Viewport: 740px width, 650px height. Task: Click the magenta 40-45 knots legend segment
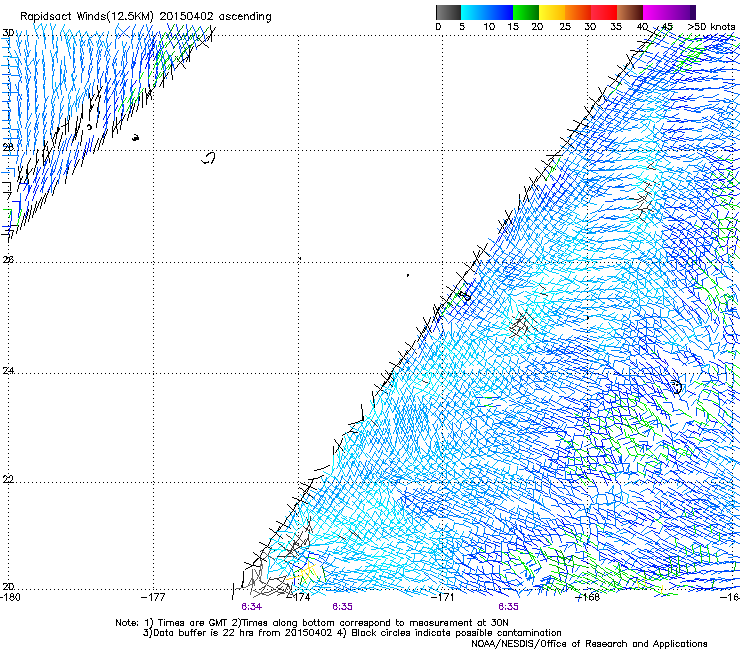click(656, 12)
